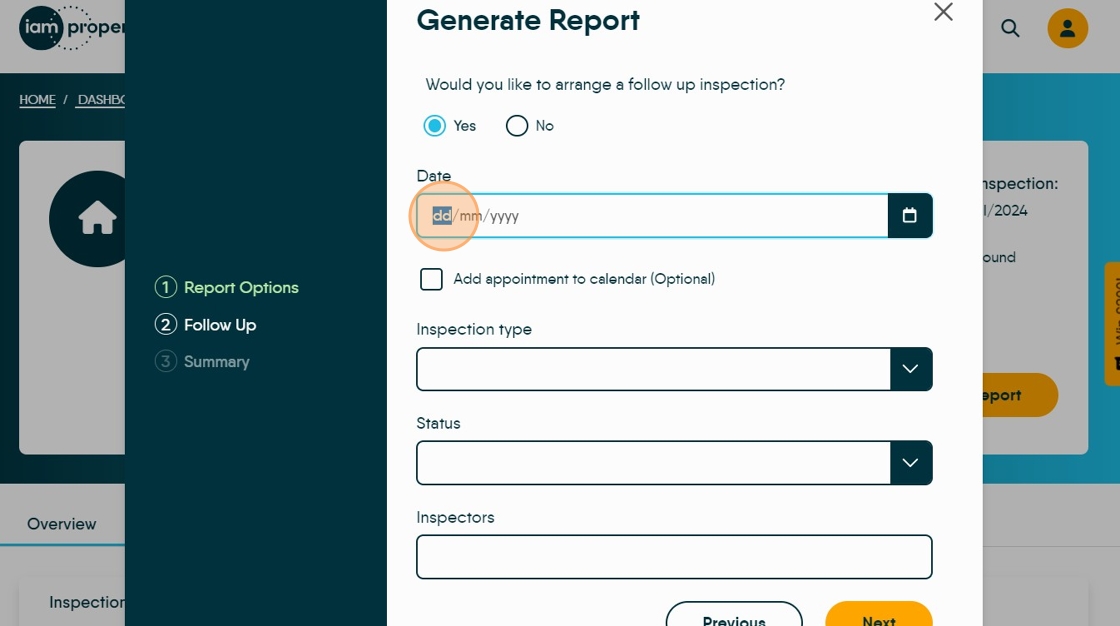Open the Inspection type combo box

[674, 369]
